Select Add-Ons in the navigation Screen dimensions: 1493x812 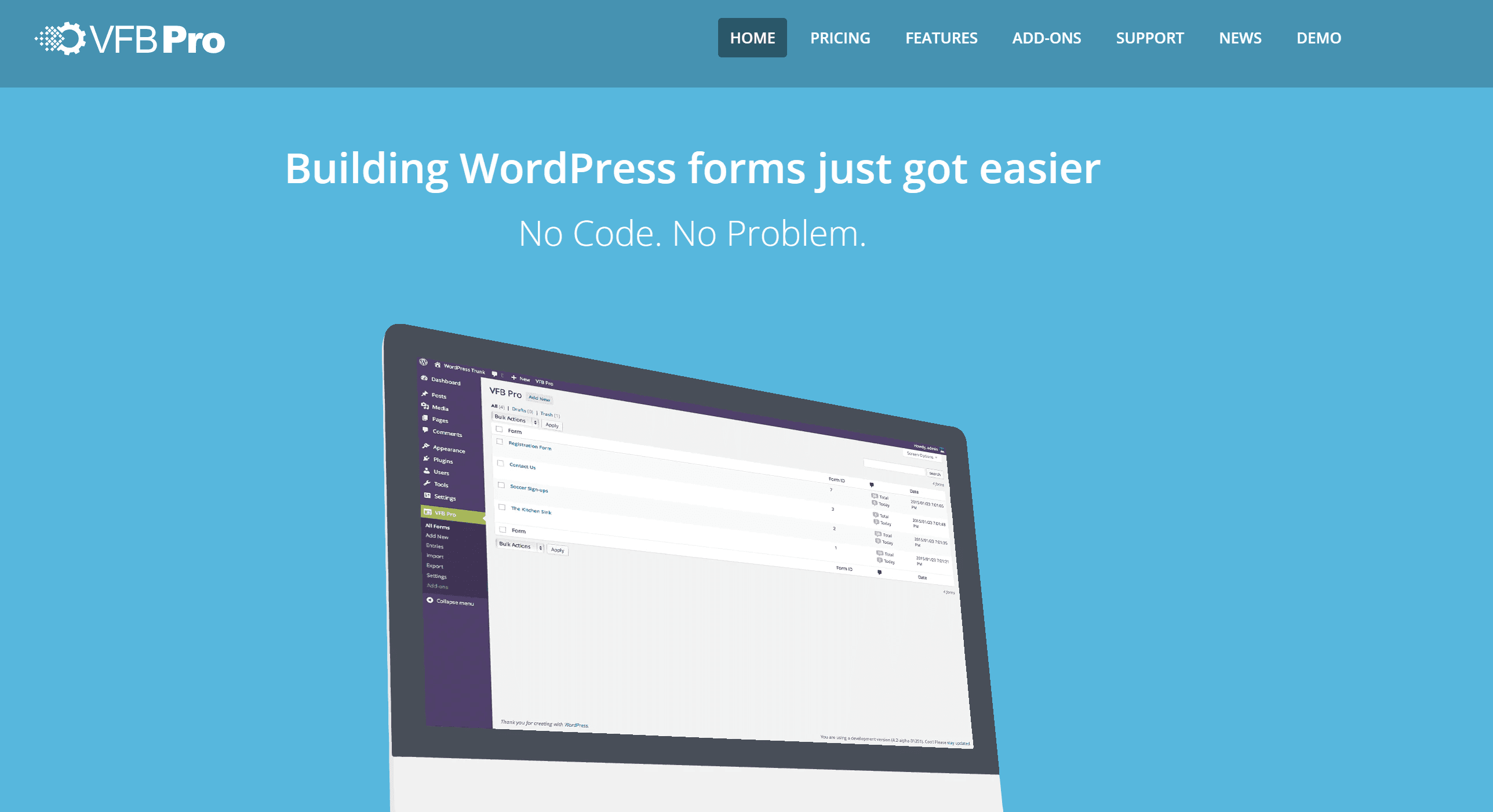1046,38
